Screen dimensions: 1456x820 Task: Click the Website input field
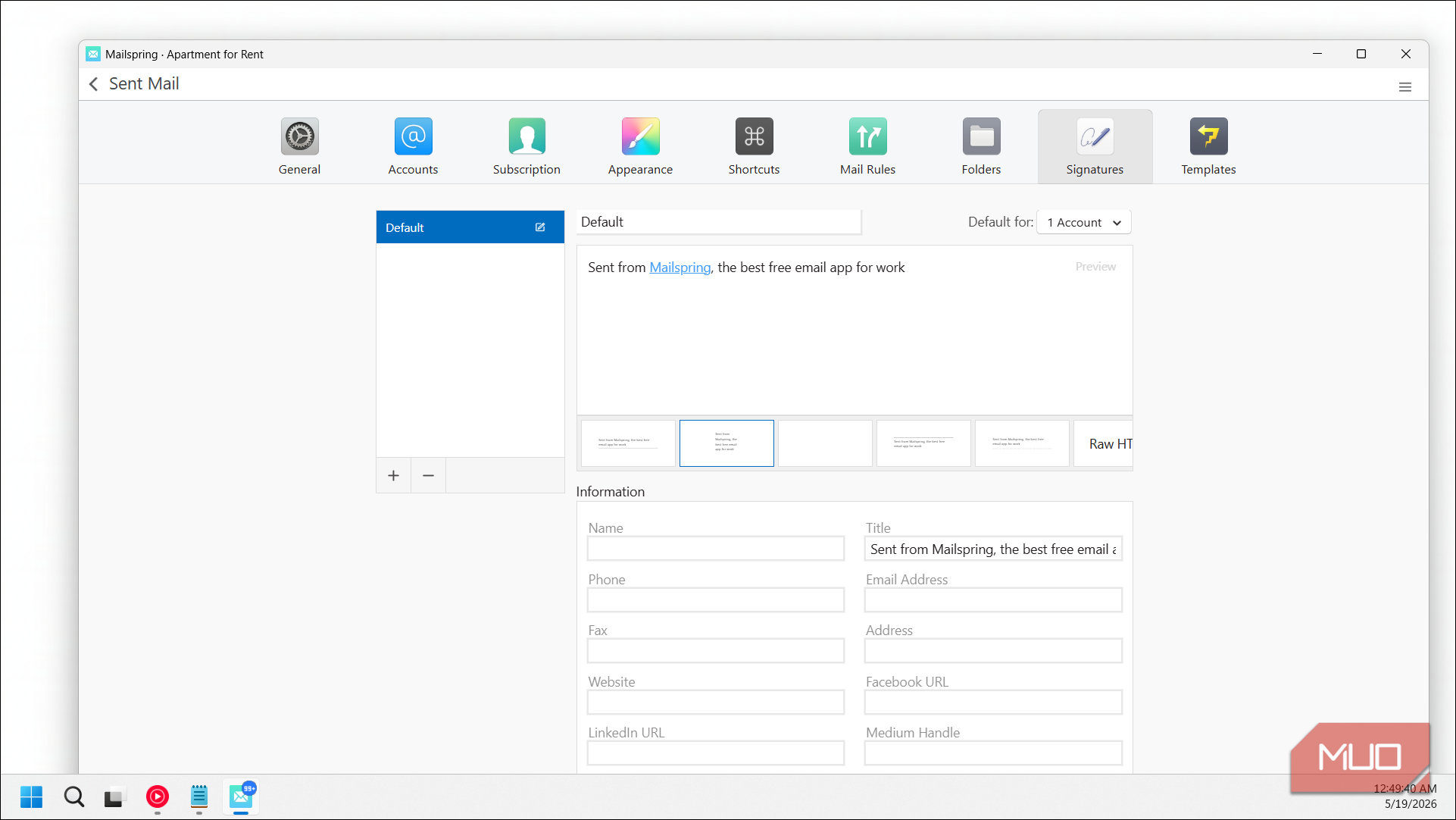pyautogui.click(x=715, y=703)
